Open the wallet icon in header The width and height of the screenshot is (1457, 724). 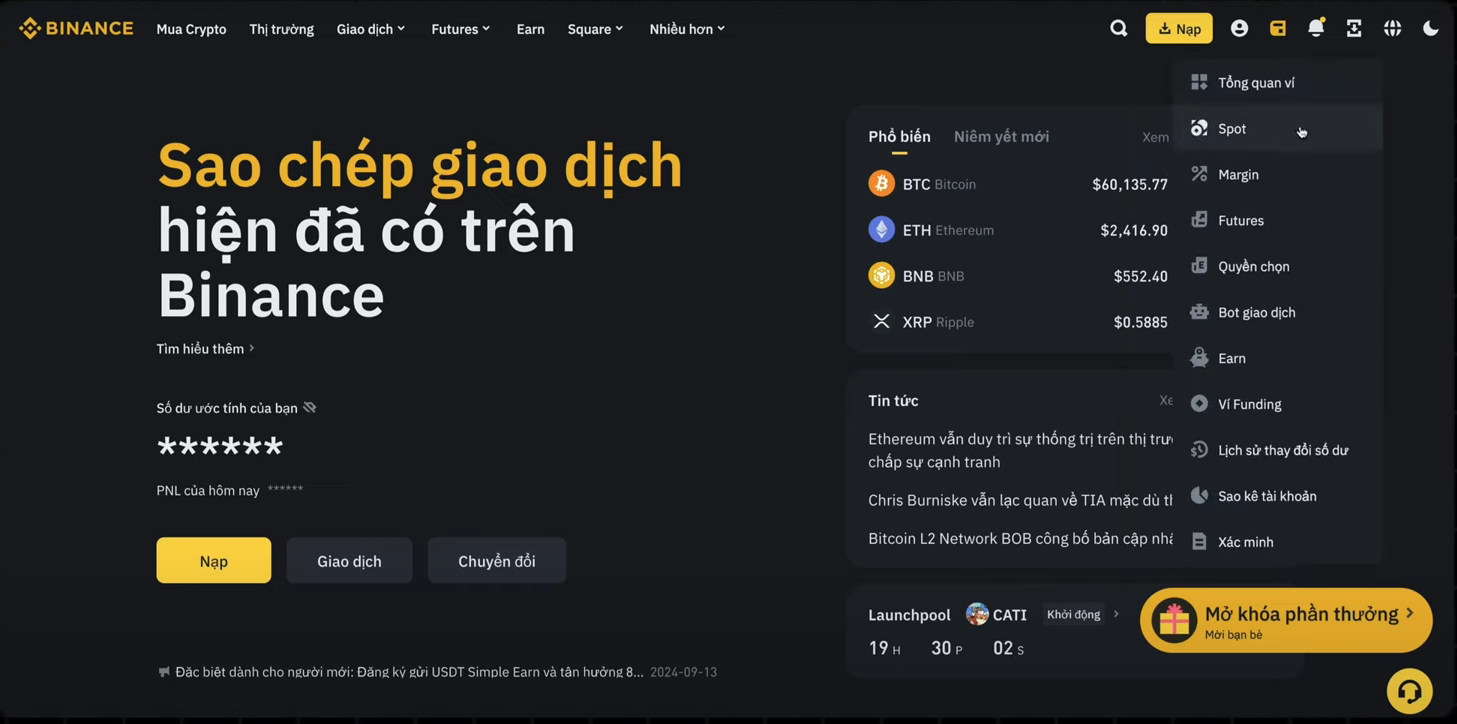pyautogui.click(x=1278, y=29)
